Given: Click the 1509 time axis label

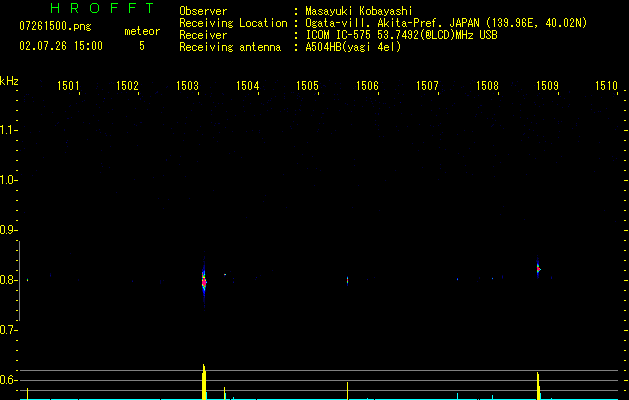Looking at the screenshot, I should [x=547, y=86].
